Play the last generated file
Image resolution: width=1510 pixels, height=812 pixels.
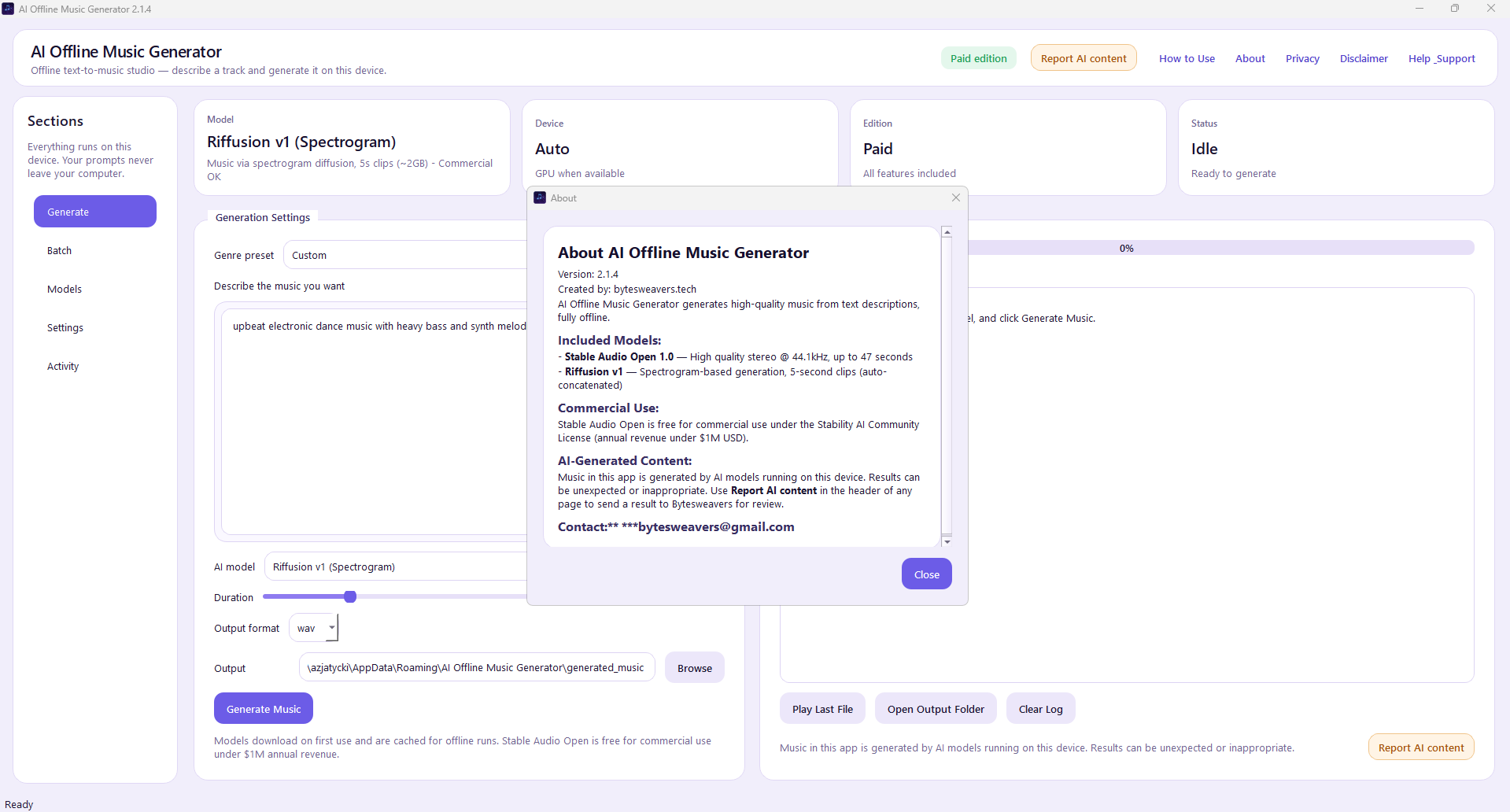coord(822,709)
